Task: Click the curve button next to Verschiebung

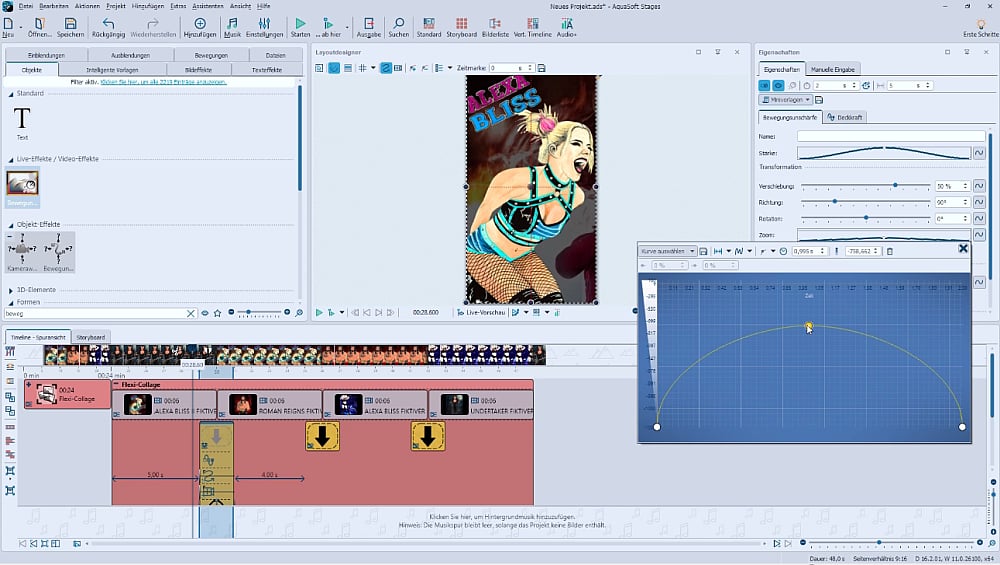Action: pyautogui.click(x=979, y=186)
